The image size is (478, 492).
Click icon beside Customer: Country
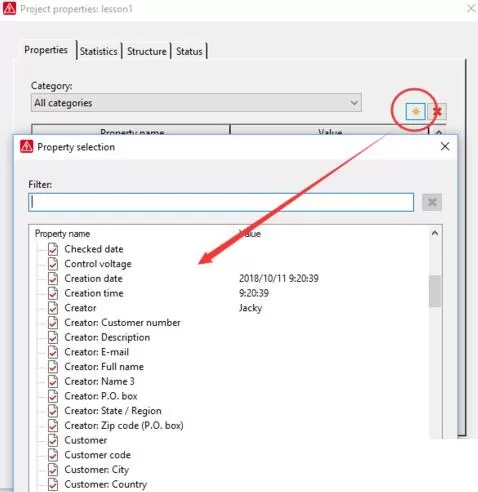[x=53, y=484]
